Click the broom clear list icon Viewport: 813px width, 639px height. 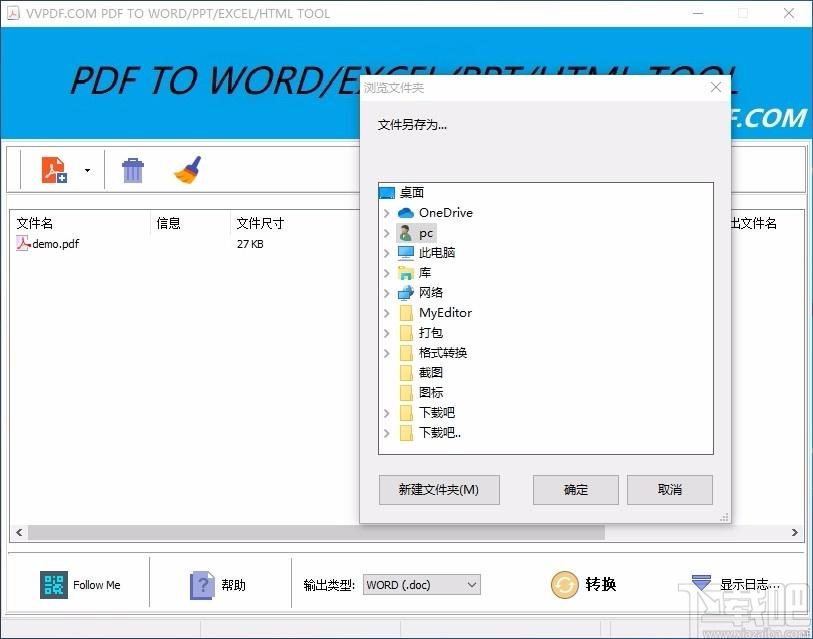(188, 170)
